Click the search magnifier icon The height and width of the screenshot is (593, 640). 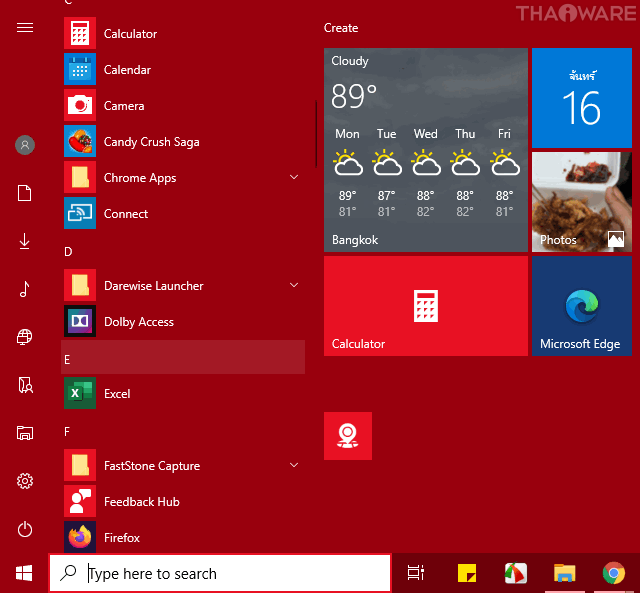click(68, 573)
